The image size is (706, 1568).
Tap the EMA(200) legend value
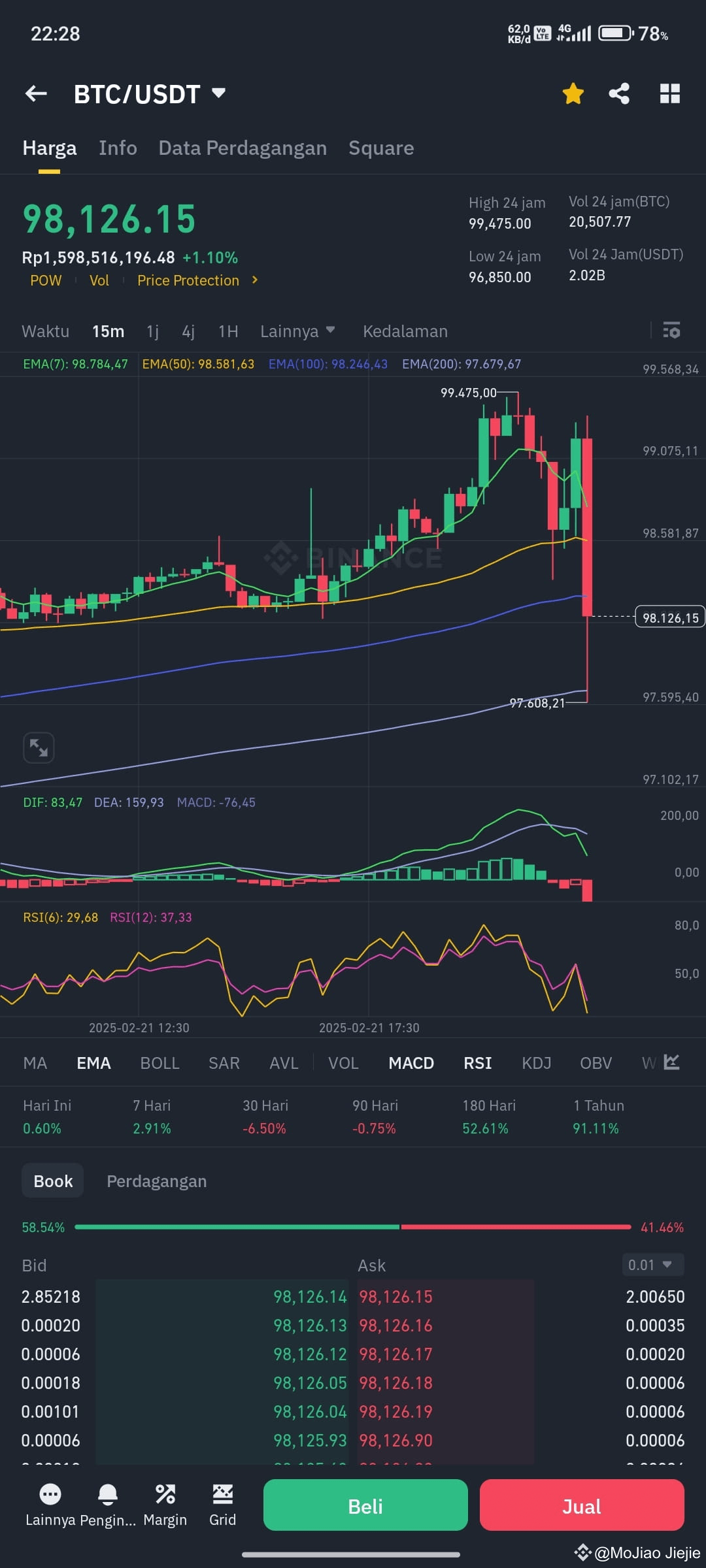pyautogui.click(x=462, y=364)
